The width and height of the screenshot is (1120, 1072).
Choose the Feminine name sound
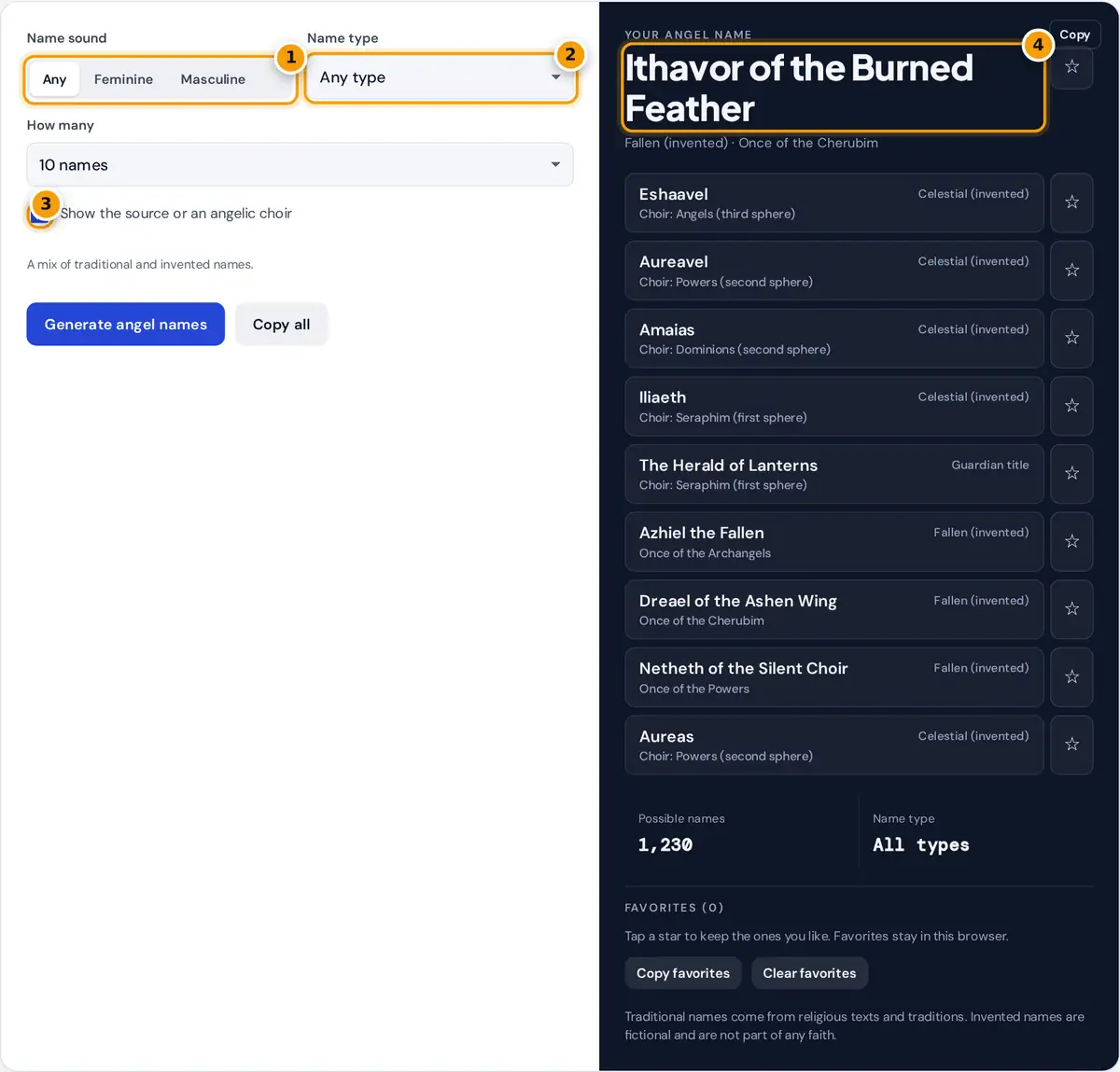pyautogui.click(x=123, y=79)
